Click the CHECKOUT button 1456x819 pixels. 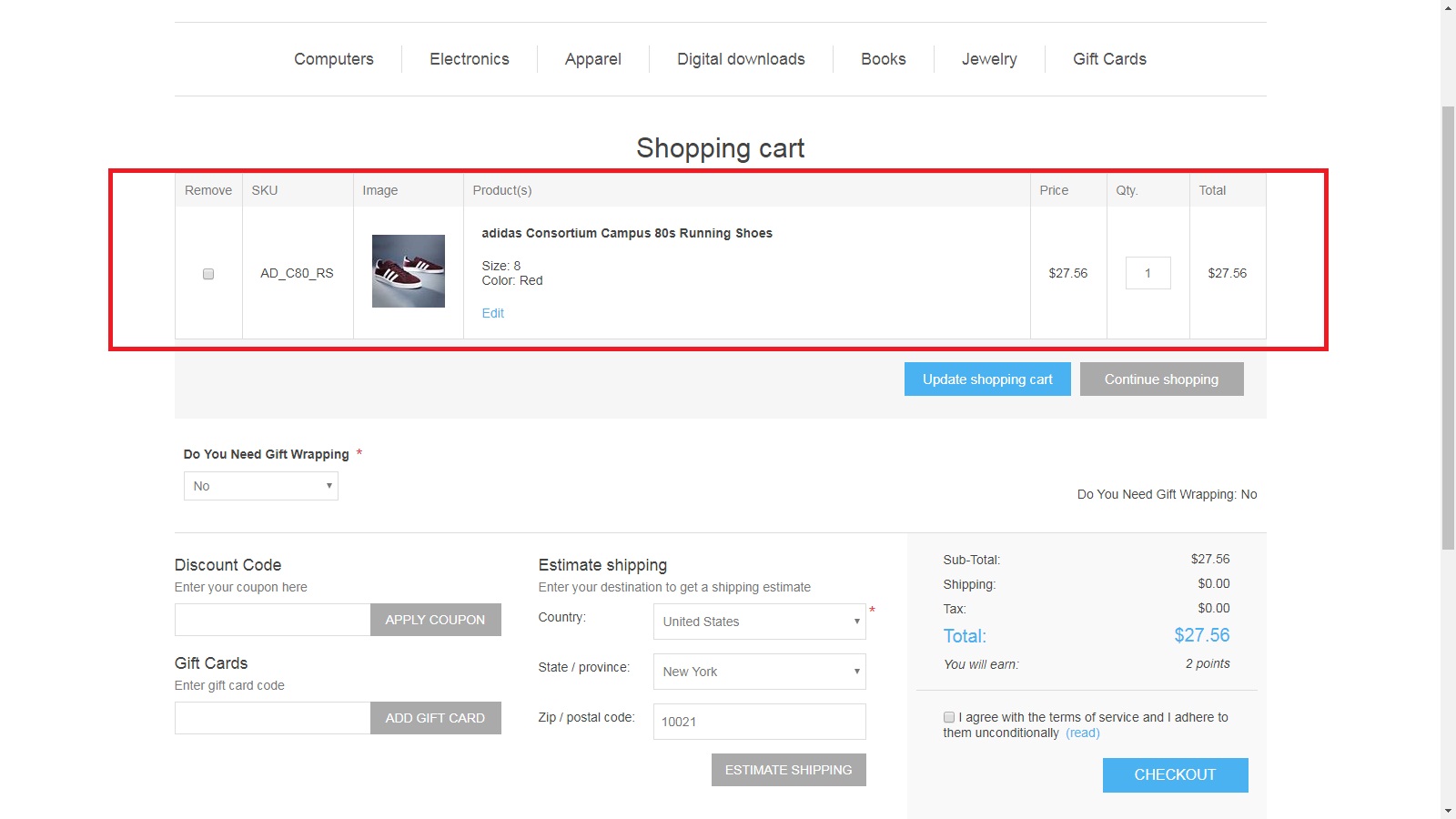coord(1175,775)
